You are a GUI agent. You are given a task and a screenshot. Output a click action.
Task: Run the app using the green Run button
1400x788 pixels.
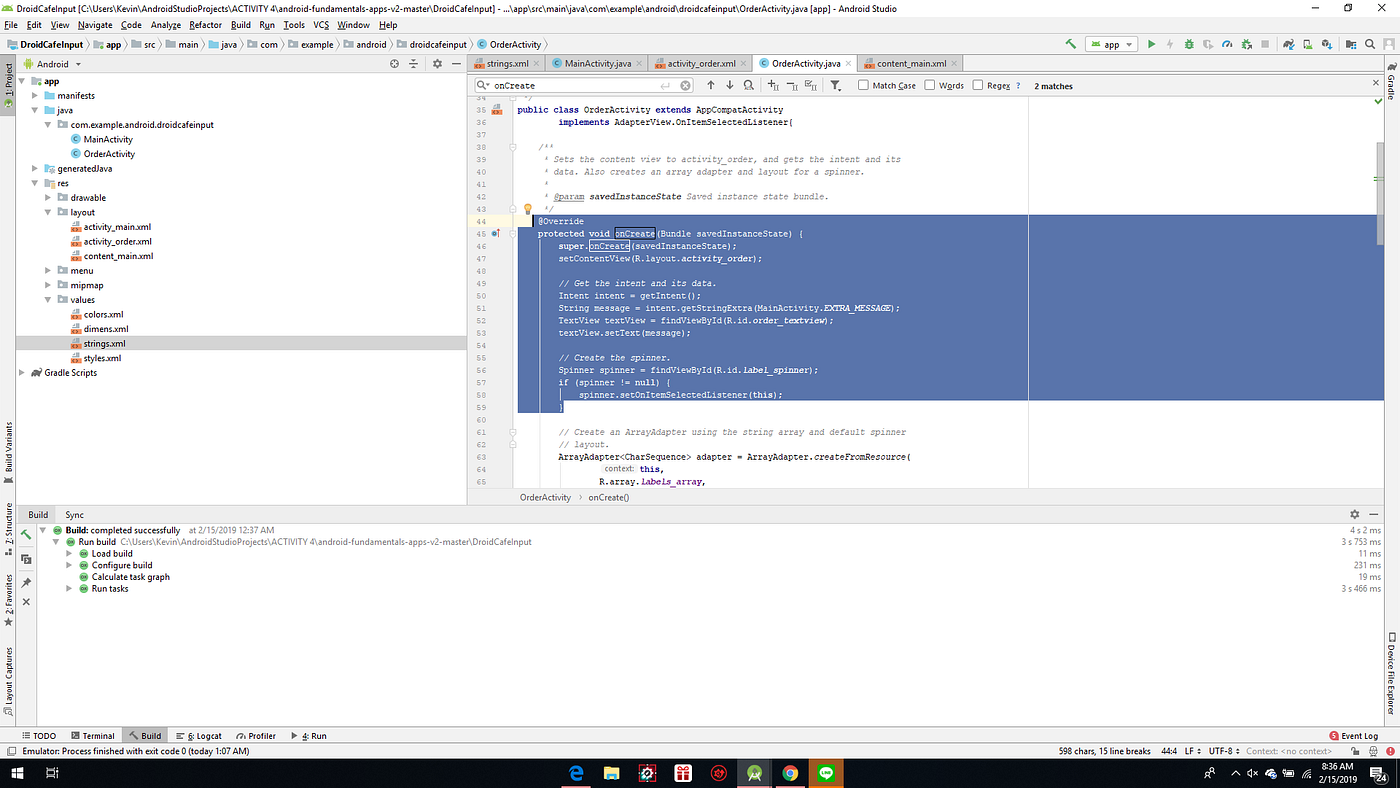tap(1152, 44)
